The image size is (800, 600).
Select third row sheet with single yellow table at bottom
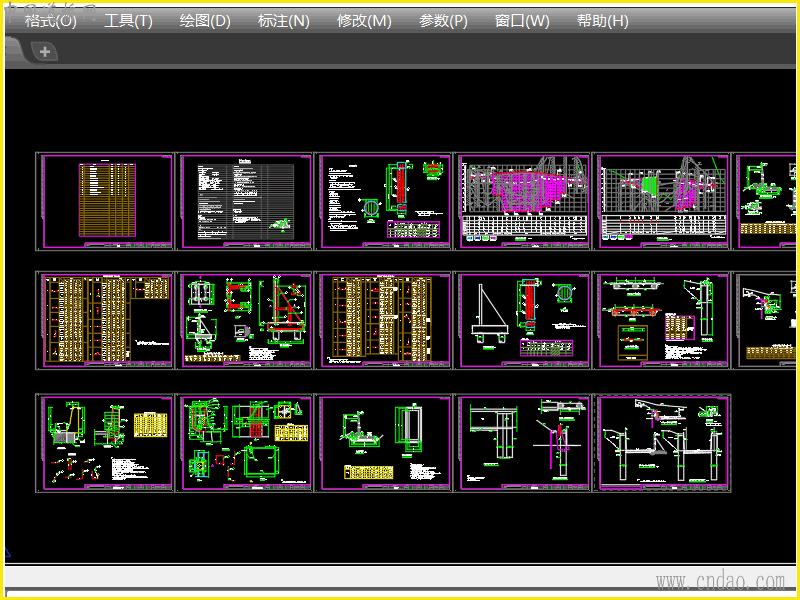tap(384, 443)
